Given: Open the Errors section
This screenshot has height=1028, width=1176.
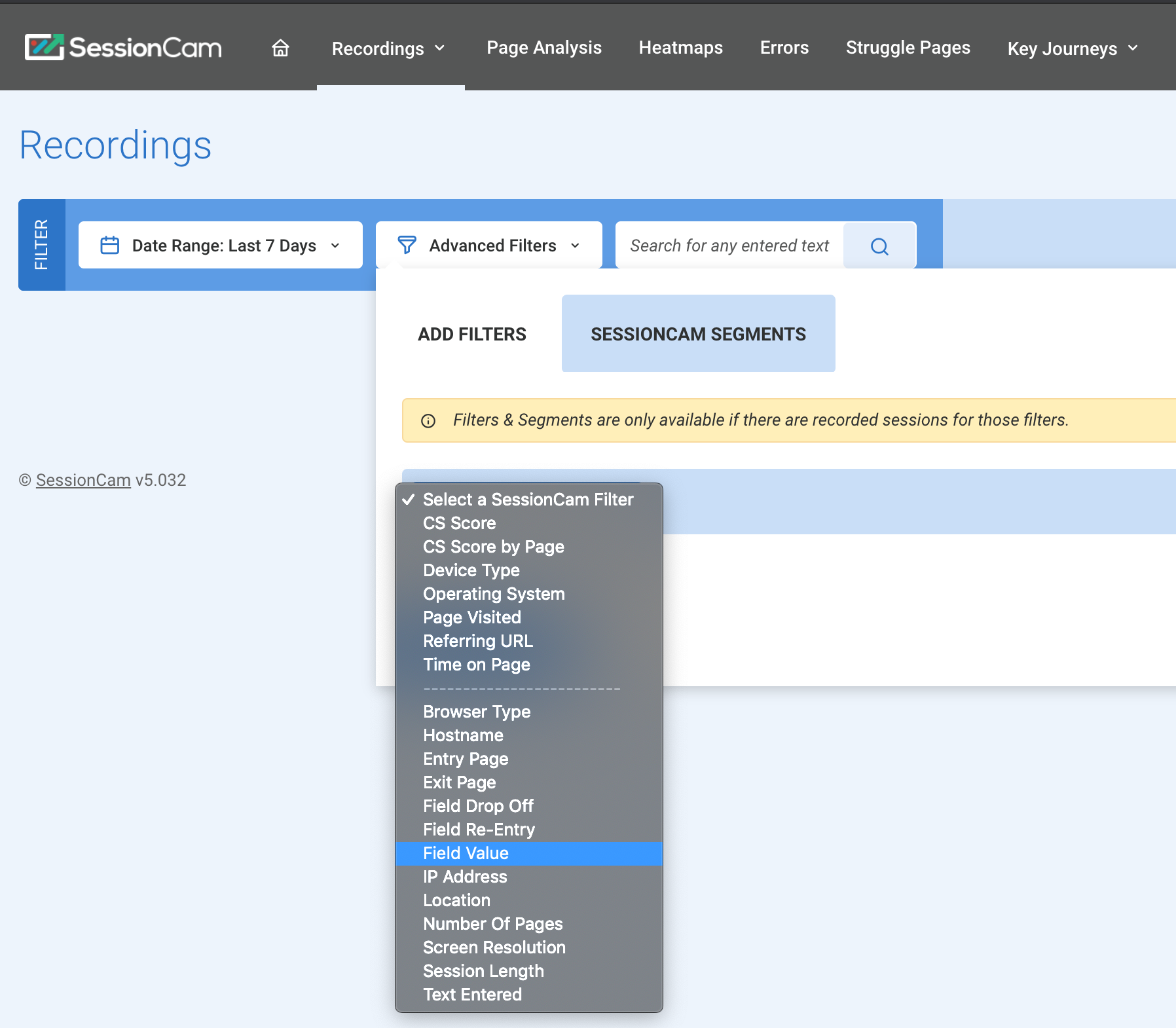Looking at the screenshot, I should click(784, 48).
